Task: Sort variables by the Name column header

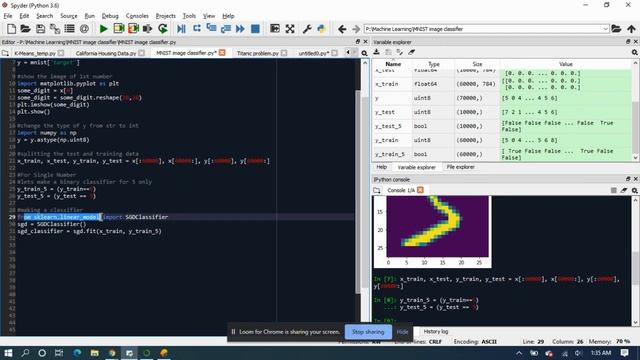Action: coord(393,64)
